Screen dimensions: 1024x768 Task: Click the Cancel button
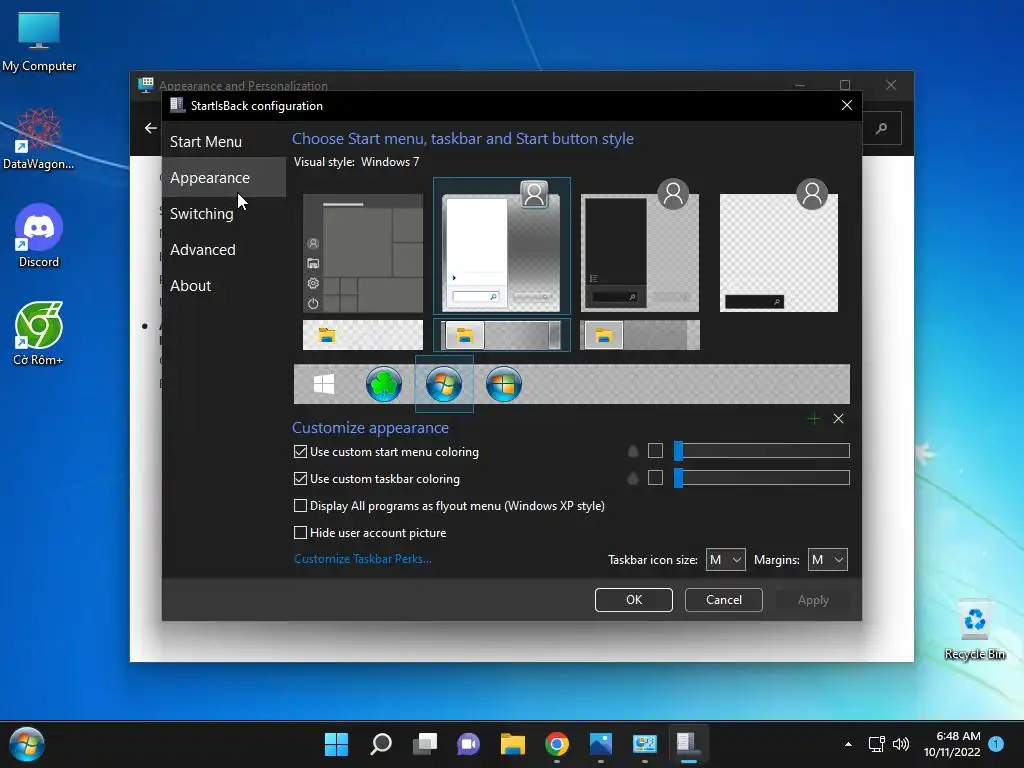coord(724,600)
